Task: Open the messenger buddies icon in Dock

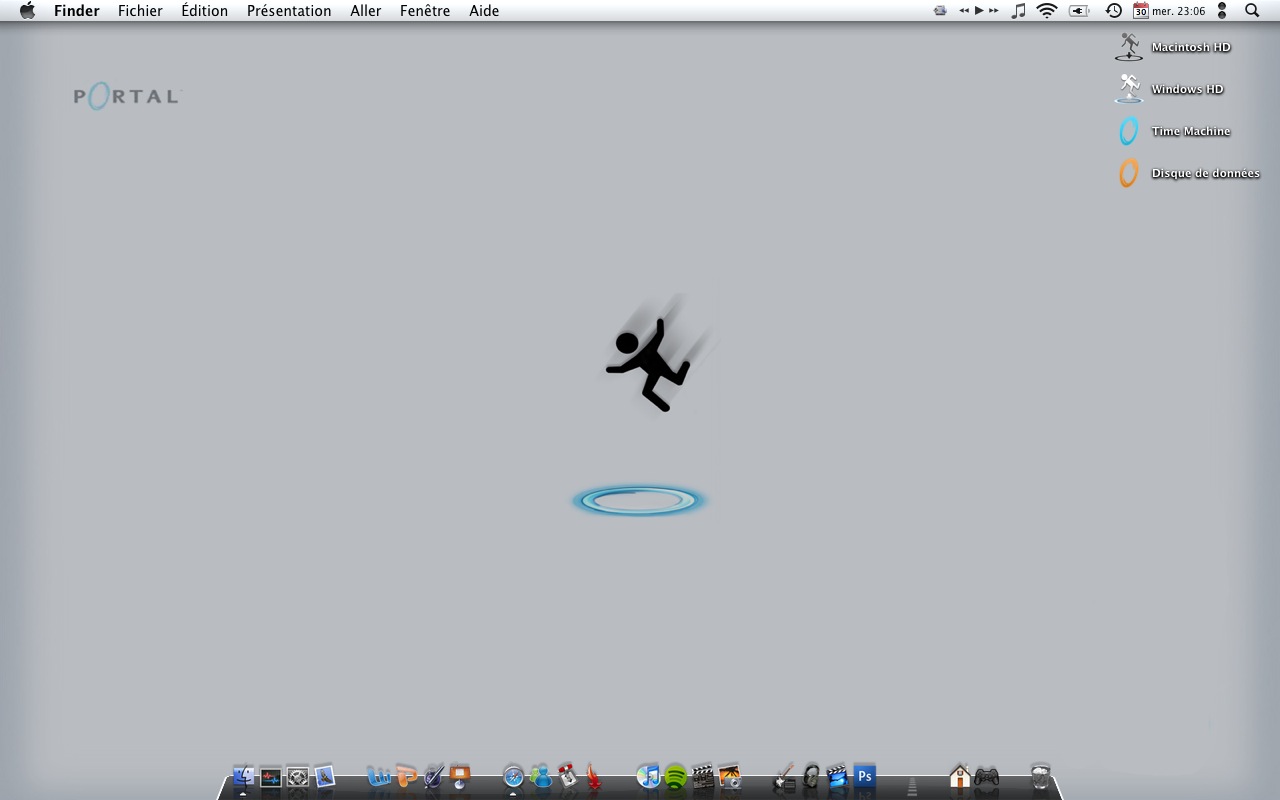Action: [541, 776]
